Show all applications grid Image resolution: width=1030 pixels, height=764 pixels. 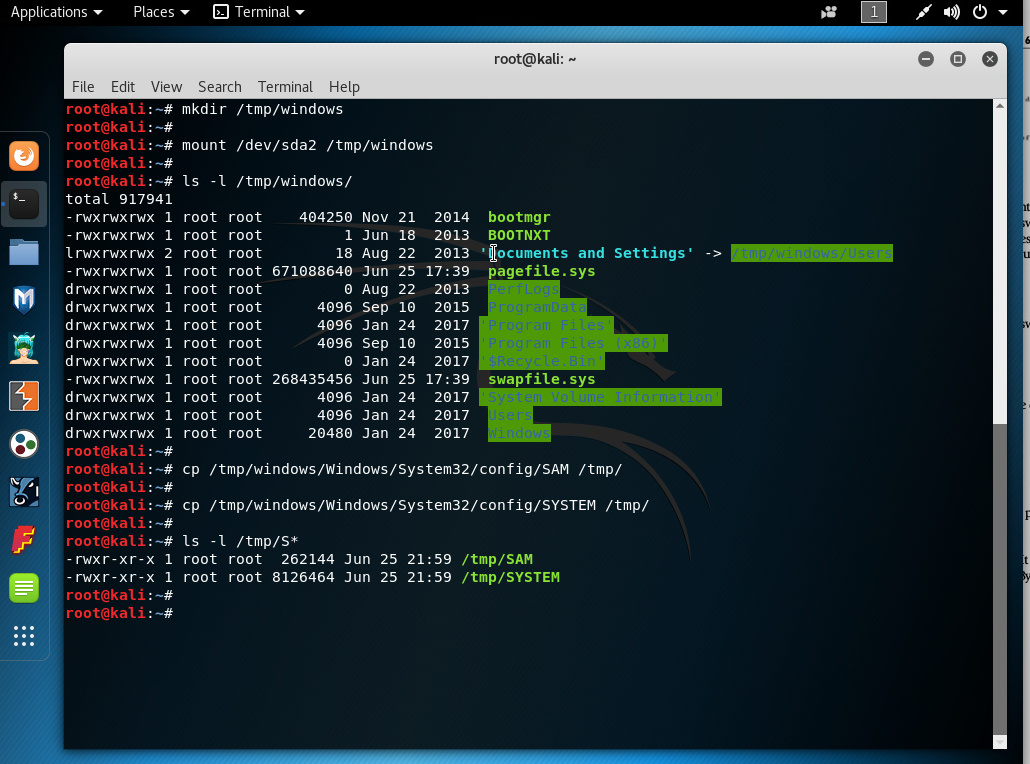(x=24, y=636)
